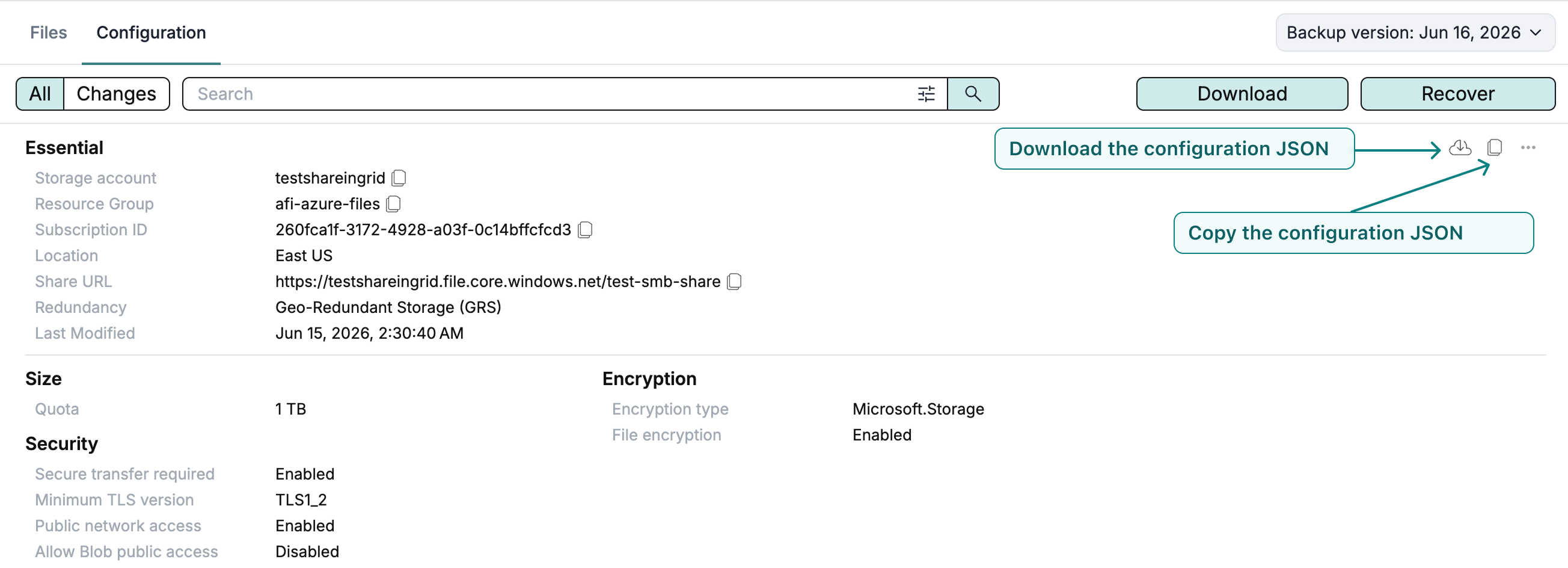Copy the resource group afi-azure-files

point(393,203)
